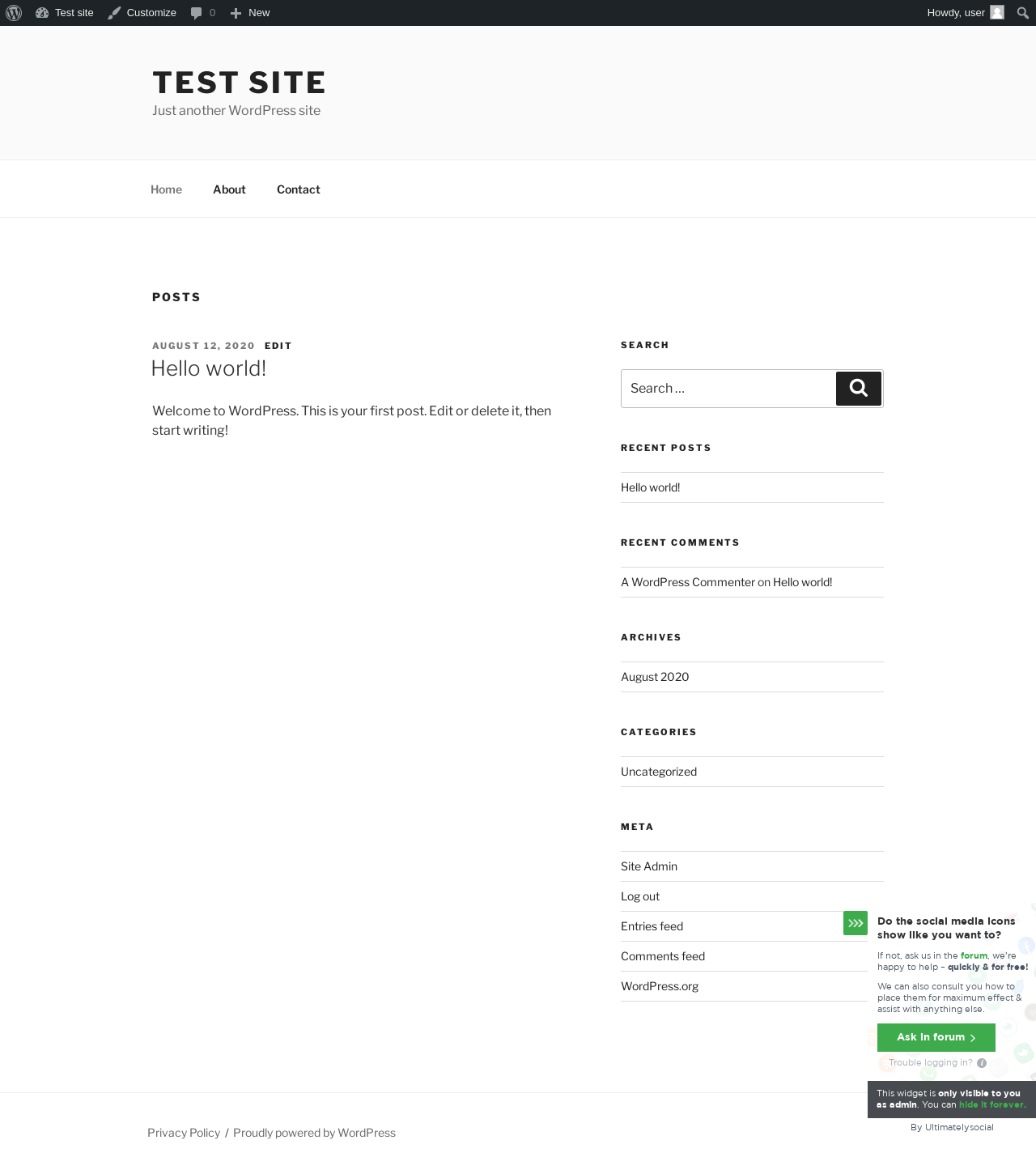This screenshot has height=1170, width=1036.
Task: Click the New content plus button
Action: tap(249, 13)
